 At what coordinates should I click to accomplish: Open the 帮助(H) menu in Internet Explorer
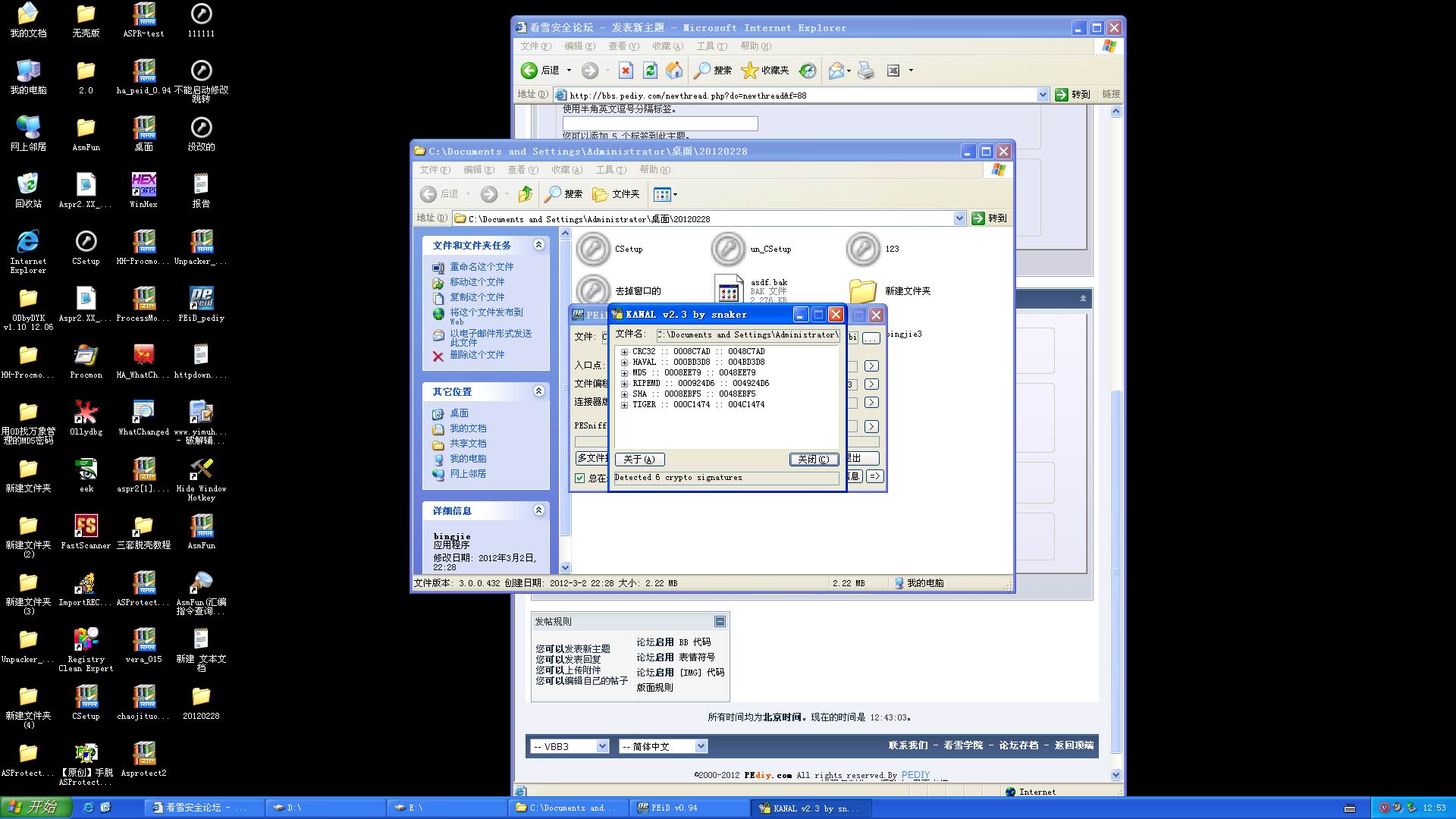755,46
